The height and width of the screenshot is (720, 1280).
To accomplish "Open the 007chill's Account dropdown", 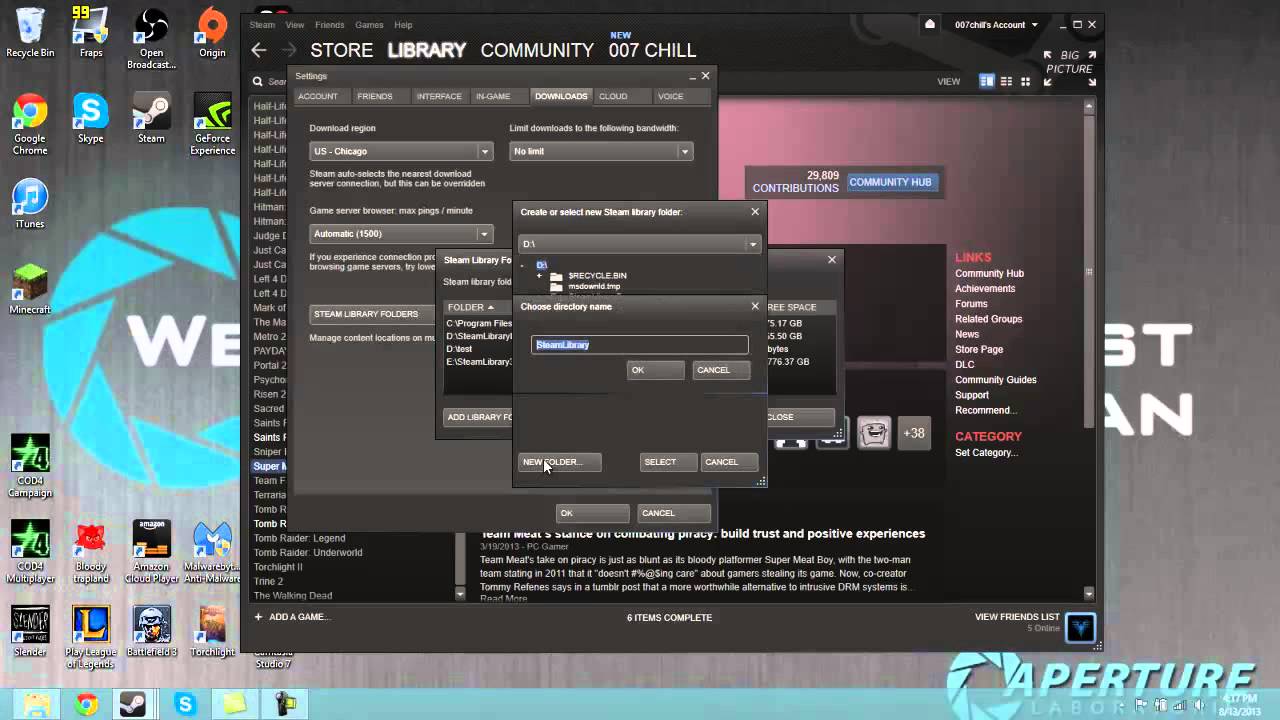I will click(996, 25).
